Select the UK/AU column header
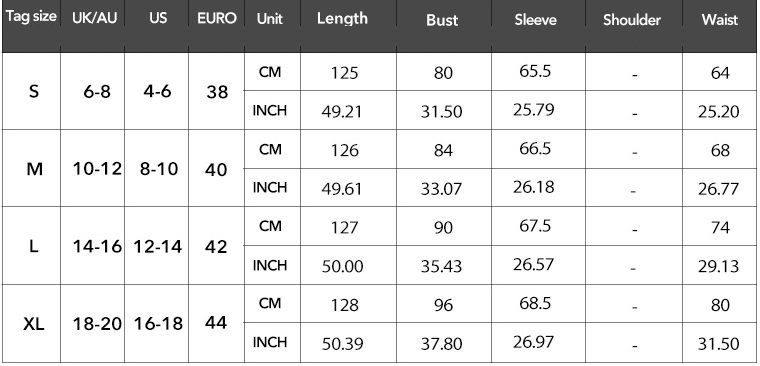Viewport: 760px width, 366px height. click(95, 18)
